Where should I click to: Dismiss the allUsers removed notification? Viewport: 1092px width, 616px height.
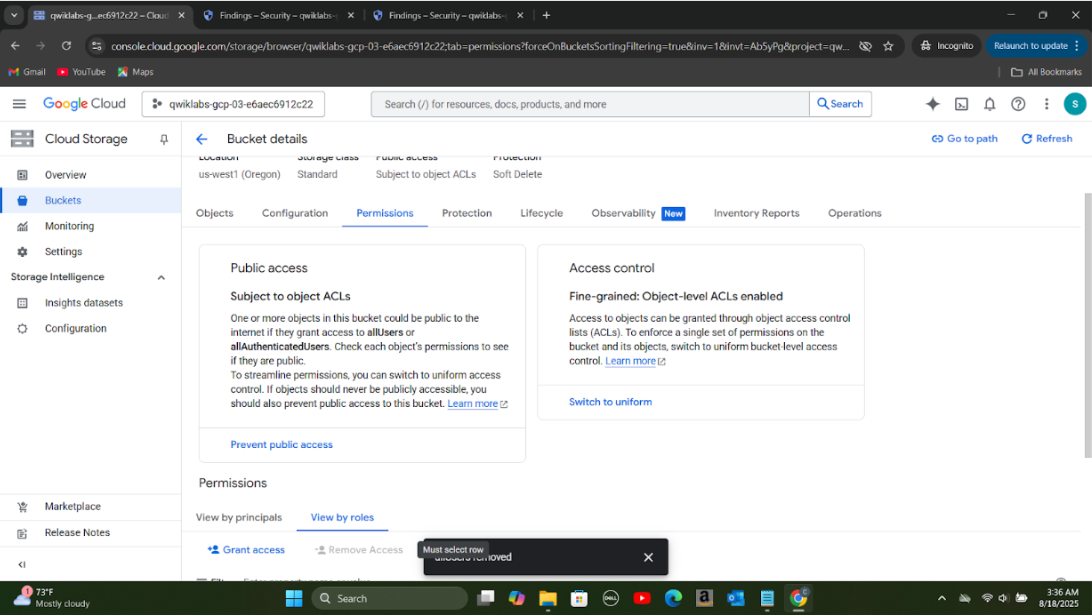coord(648,557)
